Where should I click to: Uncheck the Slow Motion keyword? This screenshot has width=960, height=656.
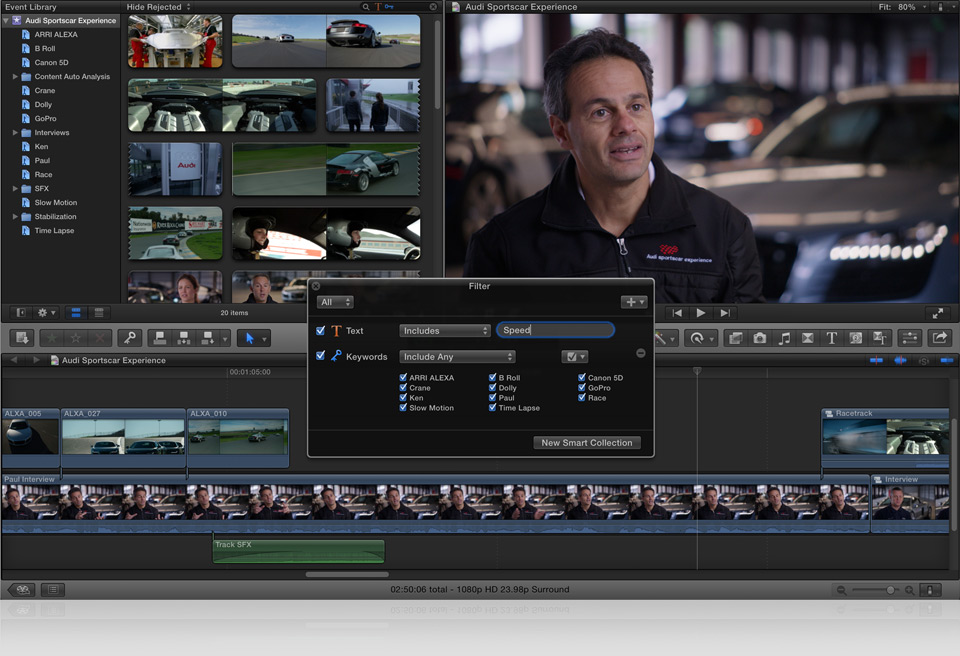tap(403, 407)
